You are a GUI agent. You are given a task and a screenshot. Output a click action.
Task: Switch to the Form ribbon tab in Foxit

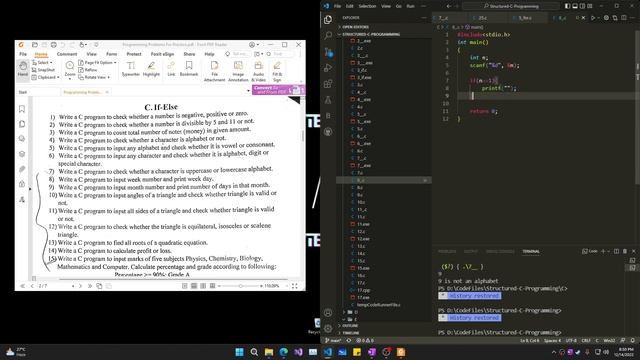click(x=111, y=54)
